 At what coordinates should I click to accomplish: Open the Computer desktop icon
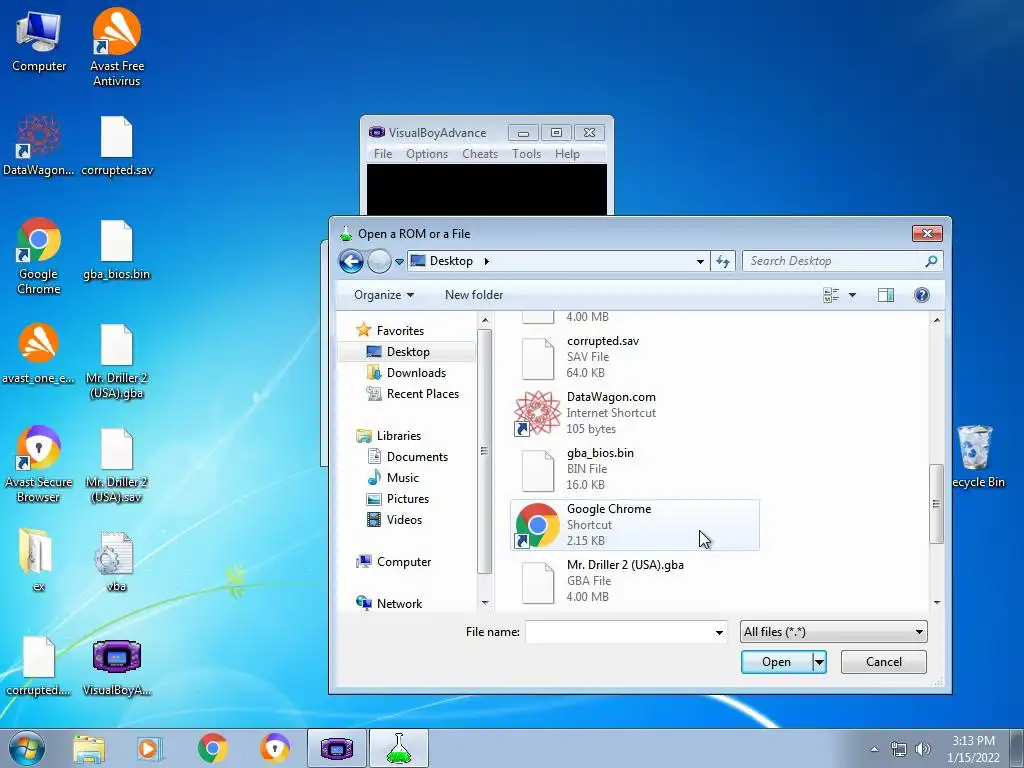[x=39, y=42]
